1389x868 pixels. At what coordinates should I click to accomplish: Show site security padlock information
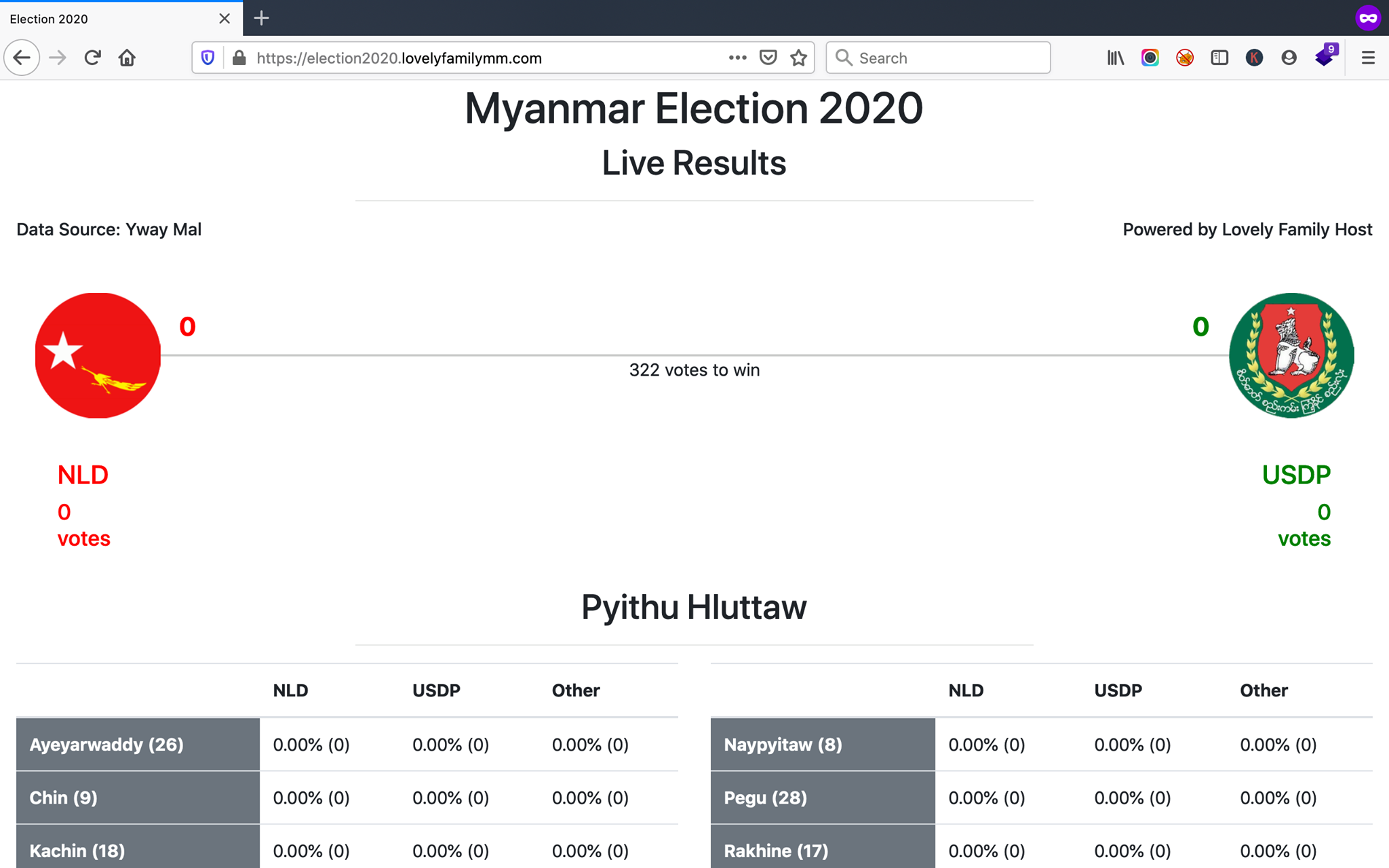(239, 58)
